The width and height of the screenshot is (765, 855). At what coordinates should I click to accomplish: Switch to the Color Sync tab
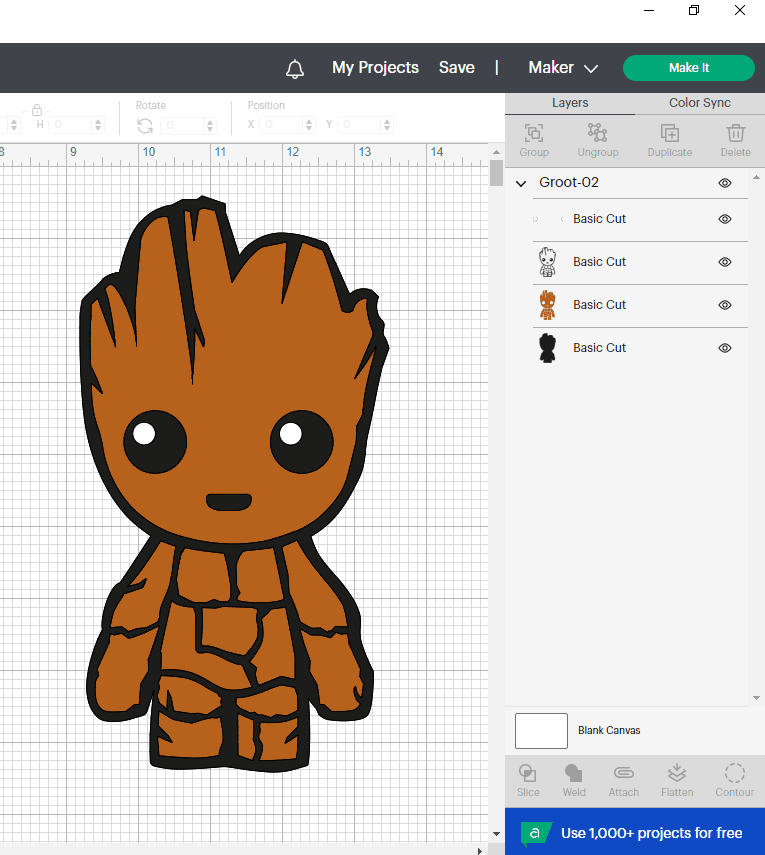(700, 103)
